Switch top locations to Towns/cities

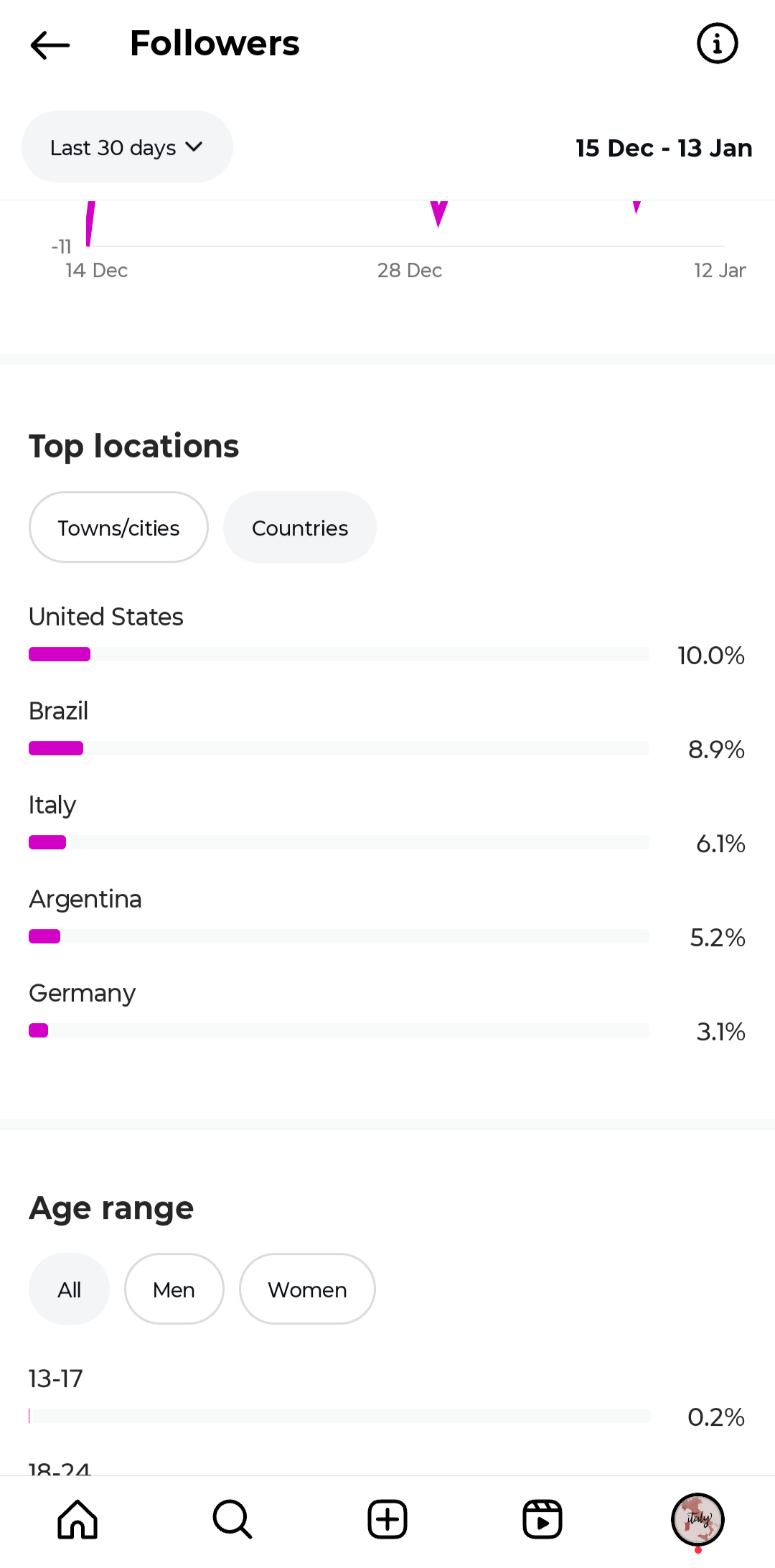(118, 528)
